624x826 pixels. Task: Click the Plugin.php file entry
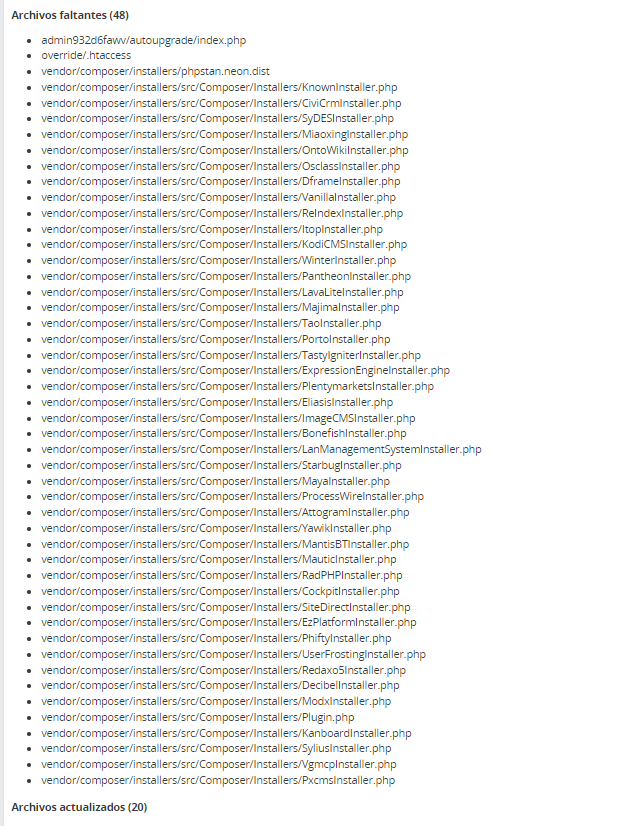197,717
